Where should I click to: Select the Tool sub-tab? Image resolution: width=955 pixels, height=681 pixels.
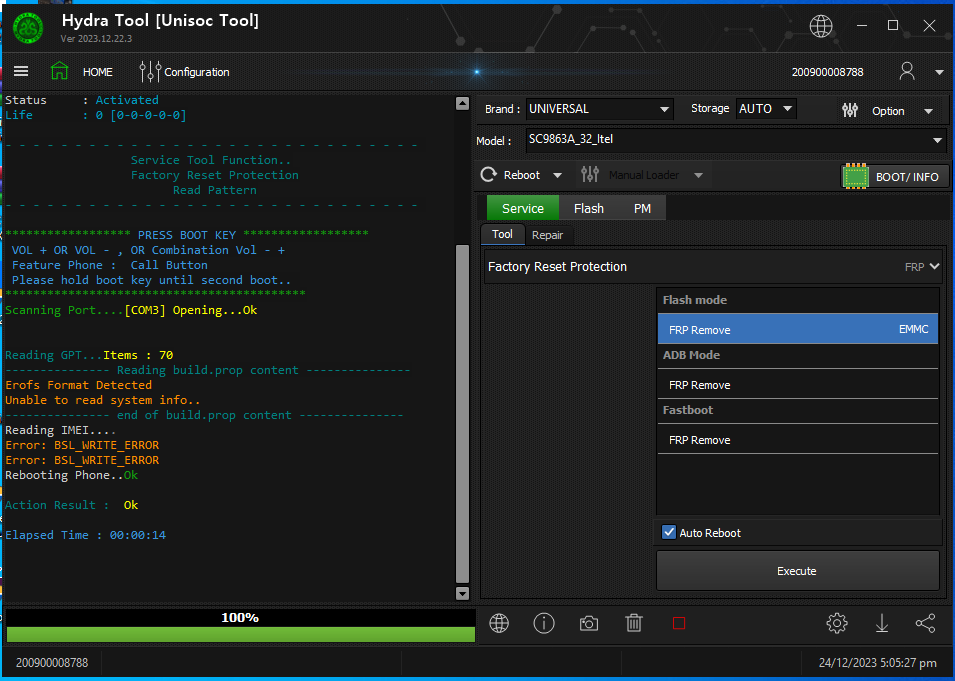point(502,234)
